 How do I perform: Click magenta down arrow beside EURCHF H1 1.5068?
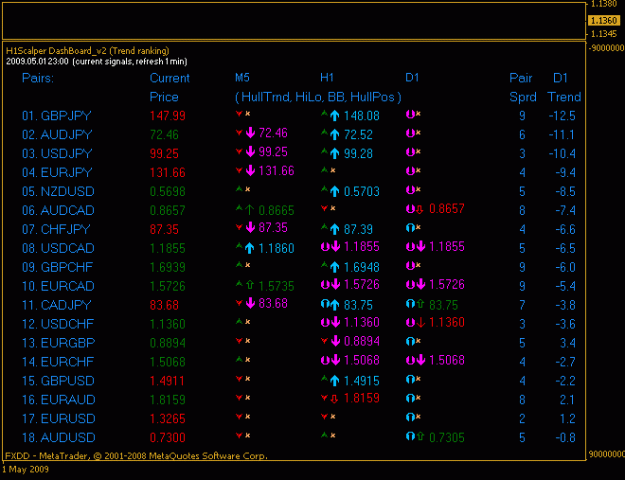pos(336,360)
